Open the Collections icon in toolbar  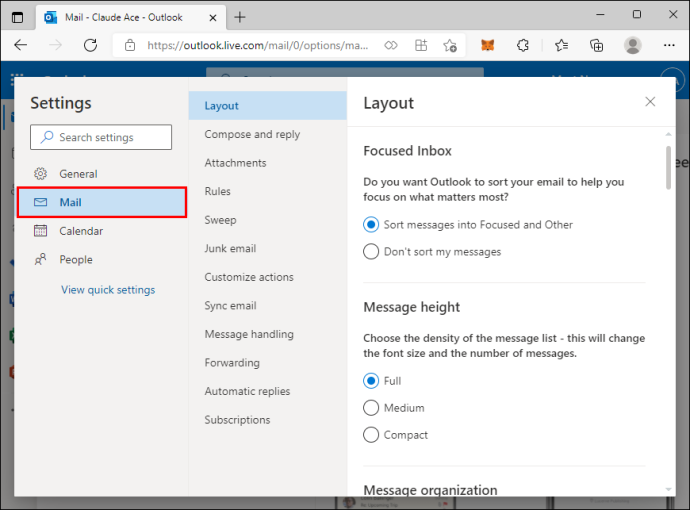596,45
